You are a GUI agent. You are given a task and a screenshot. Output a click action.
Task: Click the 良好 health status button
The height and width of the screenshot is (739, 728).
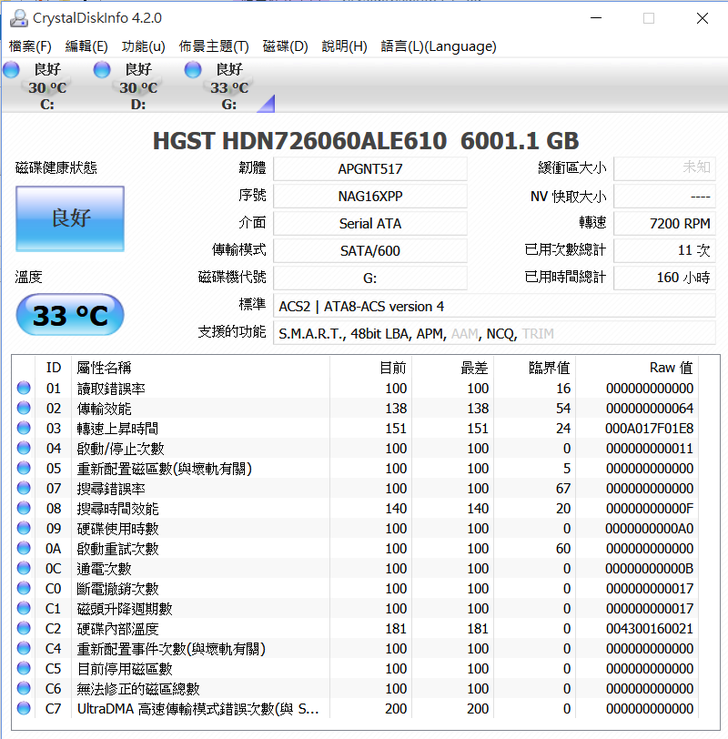(x=70, y=218)
